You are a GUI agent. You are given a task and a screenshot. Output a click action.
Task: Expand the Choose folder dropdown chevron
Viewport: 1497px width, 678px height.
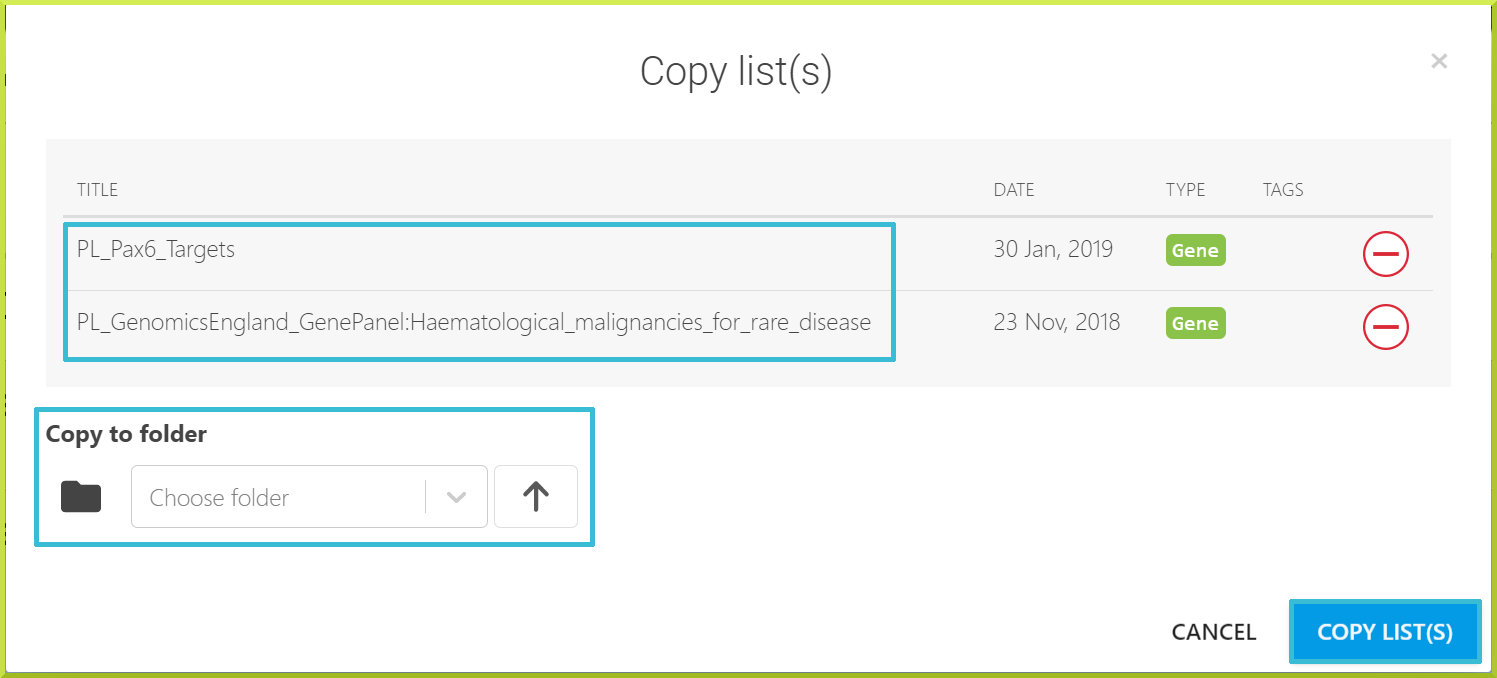tap(456, 497)
